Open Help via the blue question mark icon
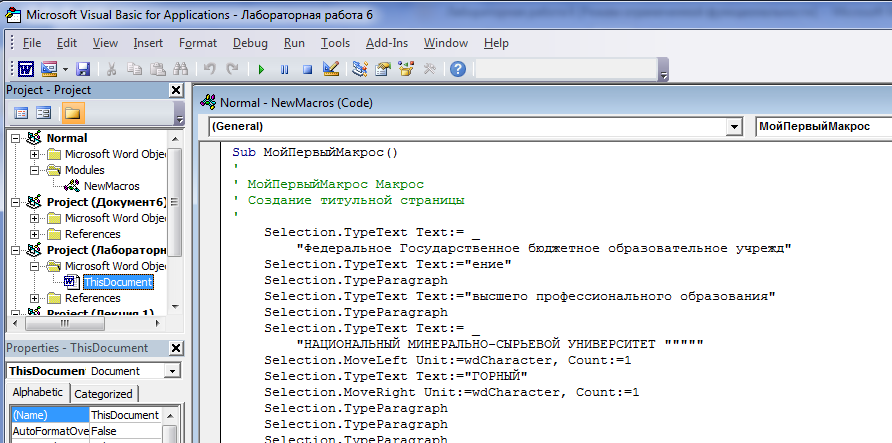 click(458, 69)
